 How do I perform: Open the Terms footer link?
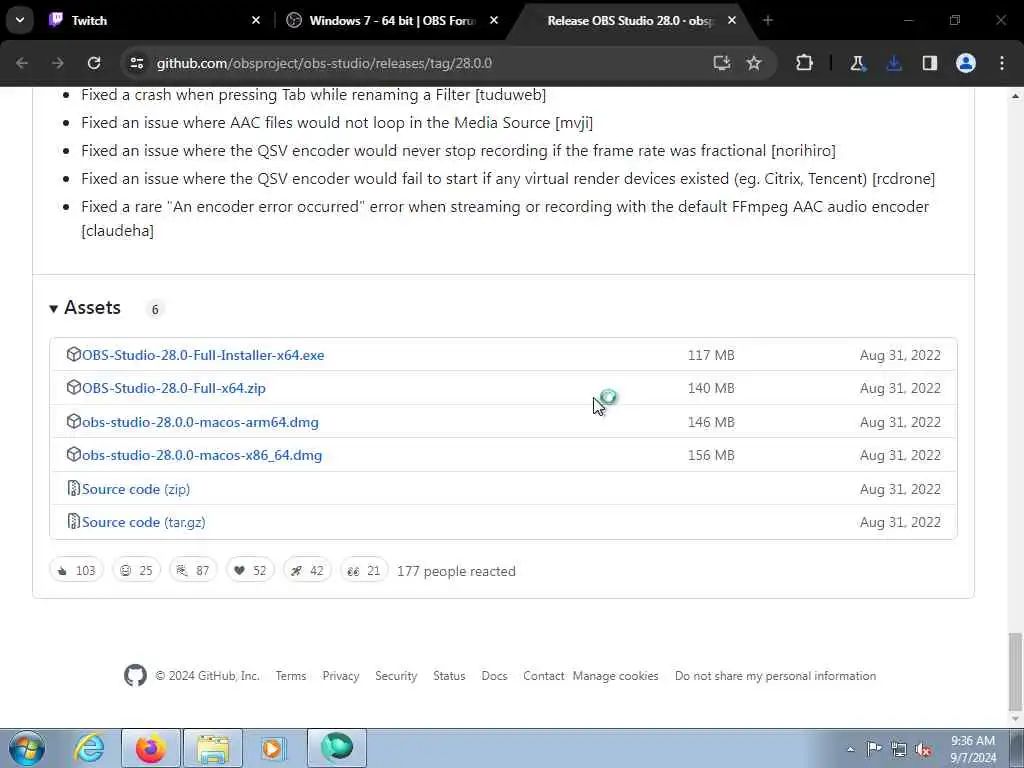(x=291, y=676)
